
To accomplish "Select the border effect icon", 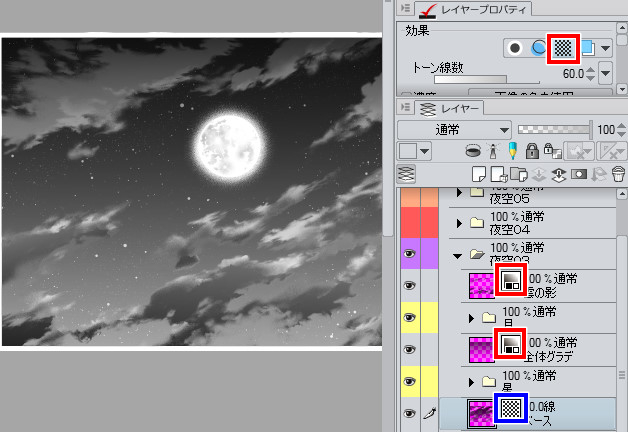I will [x=515, y=48].
